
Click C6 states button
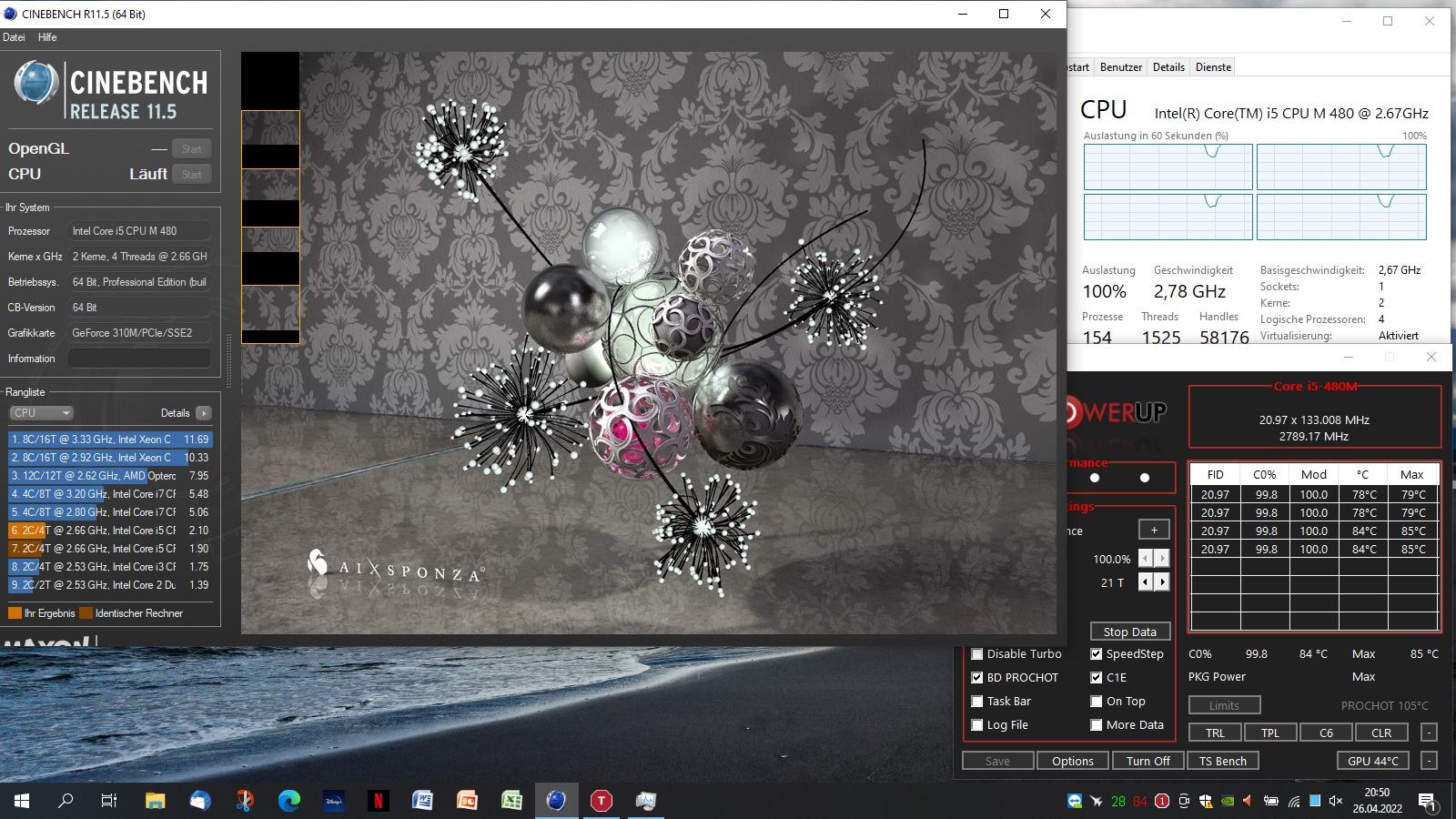click(x=1326, y=733)
